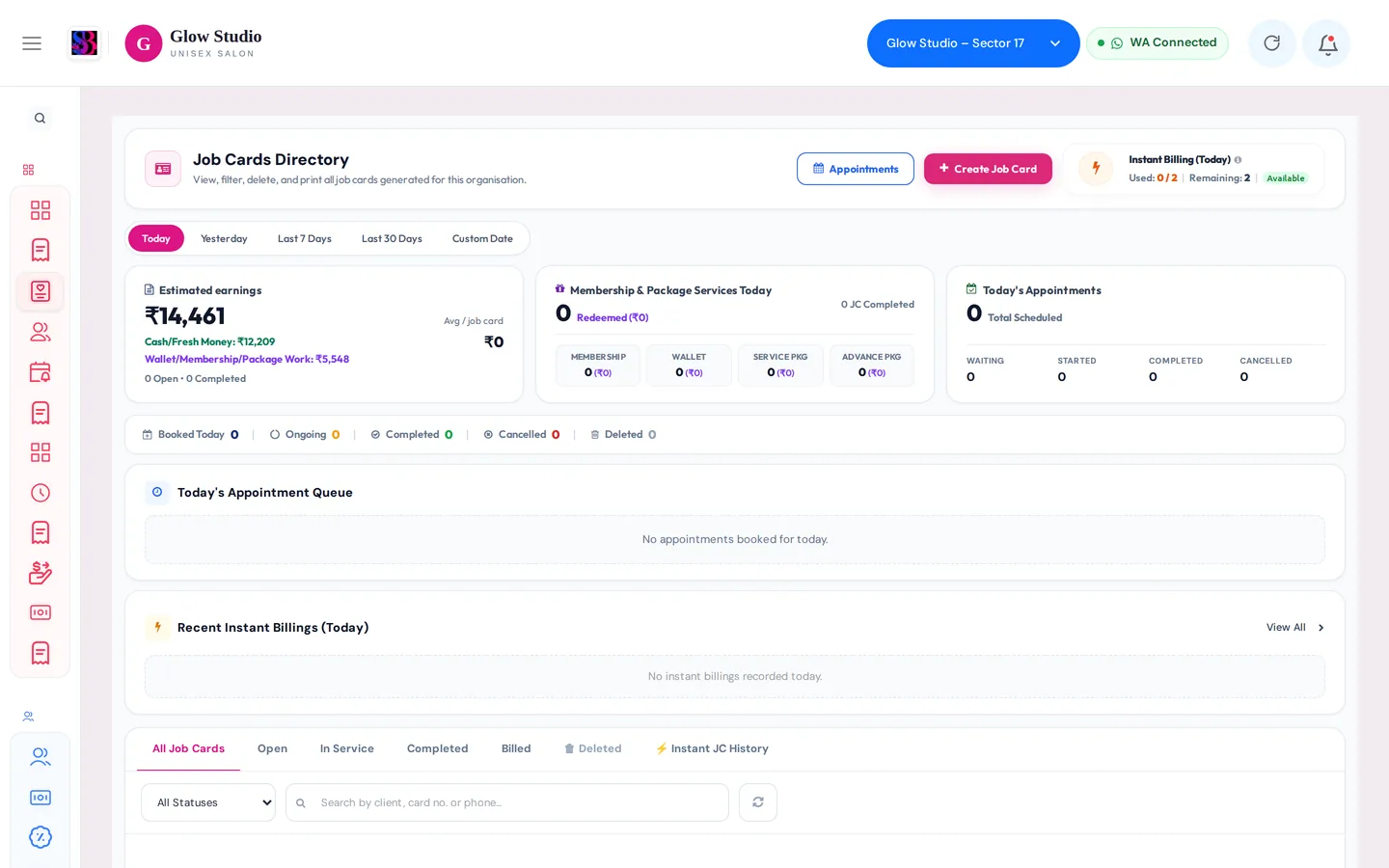Click the refresh icon in top header
This screenshot has height=868, width=1389.
click(x=1272, y=43)
